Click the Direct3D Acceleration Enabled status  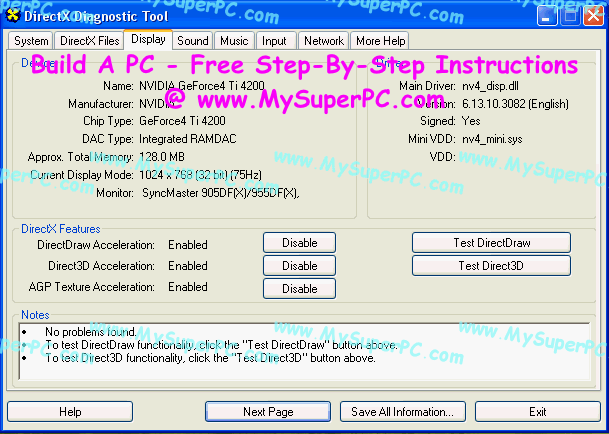click(188, 266)
